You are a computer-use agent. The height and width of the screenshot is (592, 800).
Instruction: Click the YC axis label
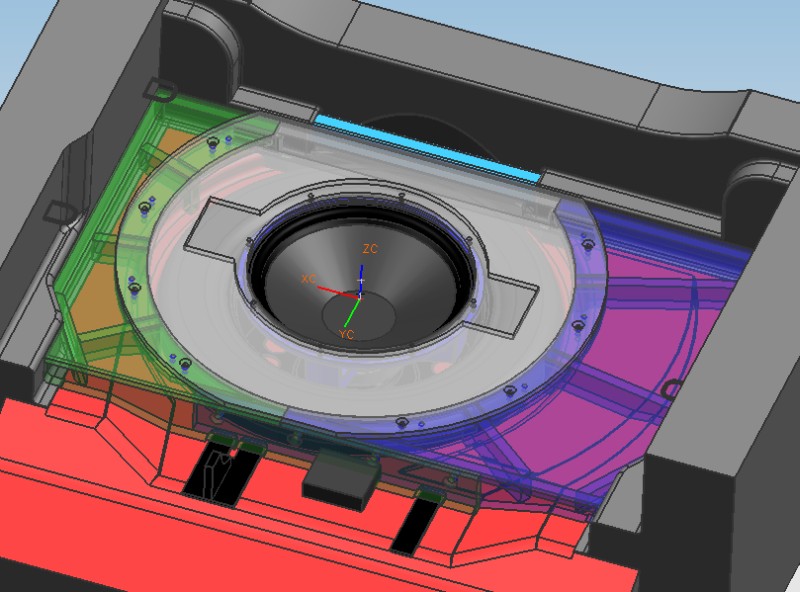(x=347, y=334)
